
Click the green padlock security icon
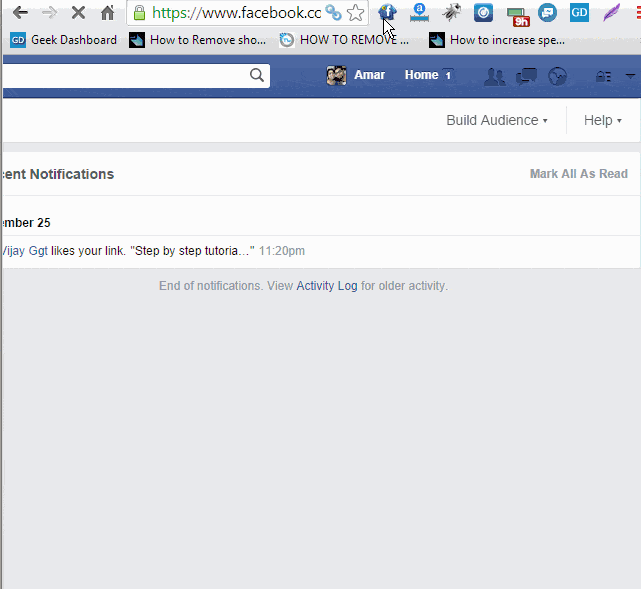[x=139, y=13]
